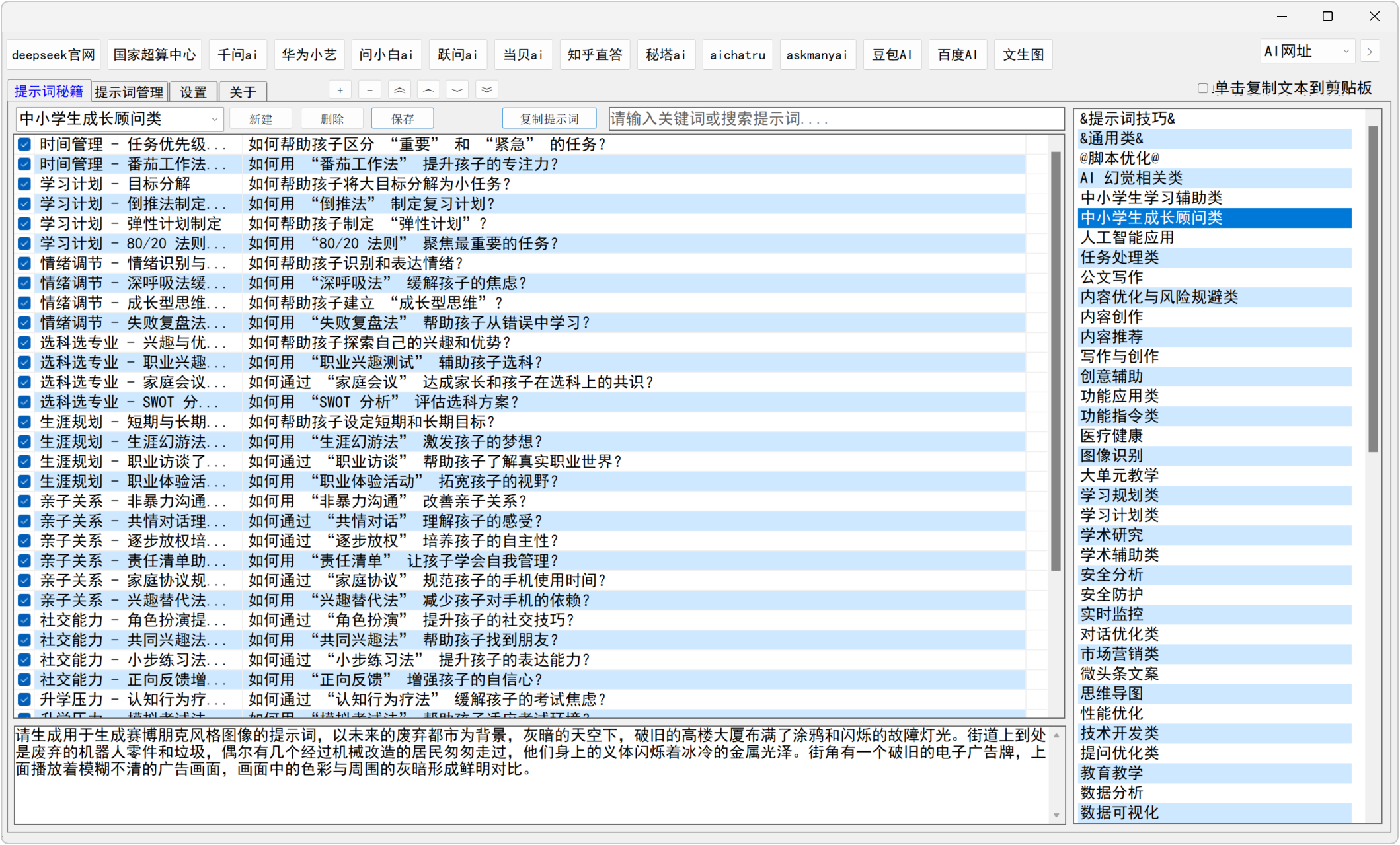Select the 中小学生学习辅助类 category
Viewport: 1400px width, 845px height.
click(1215, 198)
